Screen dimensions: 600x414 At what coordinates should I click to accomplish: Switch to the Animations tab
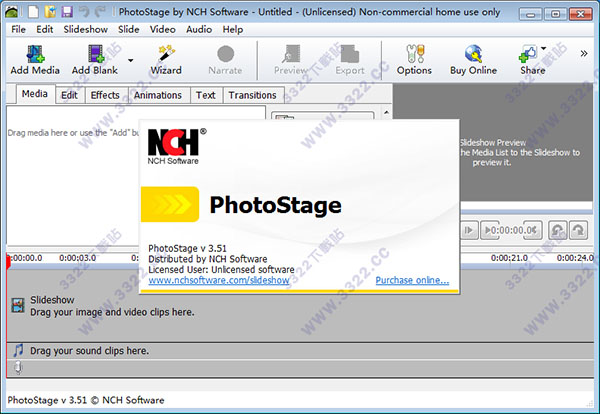point(158,95)
